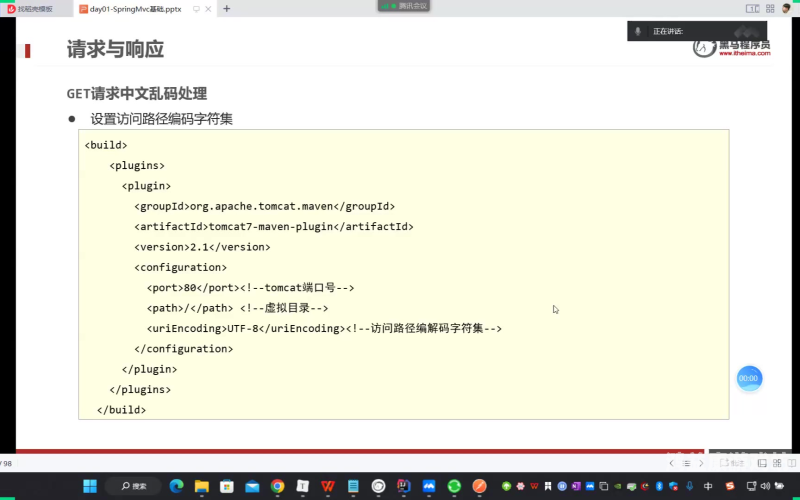Click the slide title 请求与响应
Image resolution: width=800 pixels, height=500 pixels.
coord(115,49)
